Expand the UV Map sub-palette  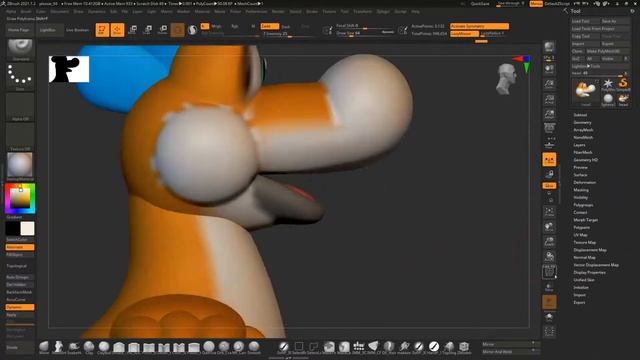click(x=580, y=235)
